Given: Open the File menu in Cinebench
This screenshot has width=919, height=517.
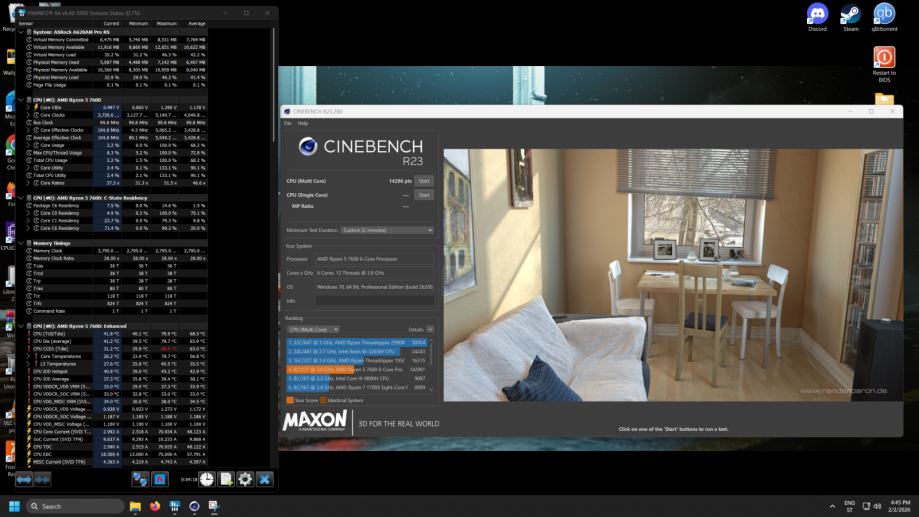Looking at the screenshot, I should point(287,123).
